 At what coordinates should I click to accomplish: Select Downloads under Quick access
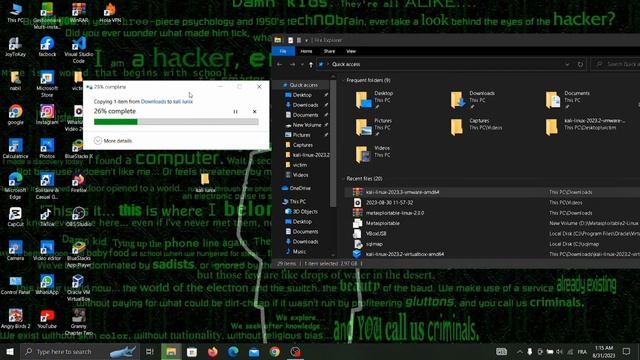point(305,105)
